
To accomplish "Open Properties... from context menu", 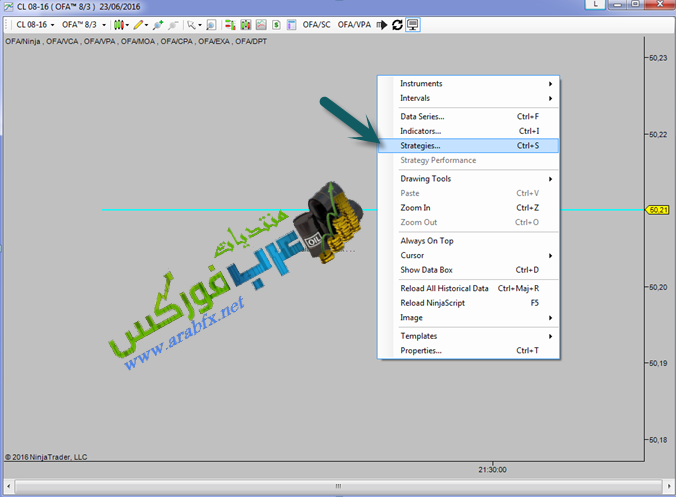I will (469, 351).
